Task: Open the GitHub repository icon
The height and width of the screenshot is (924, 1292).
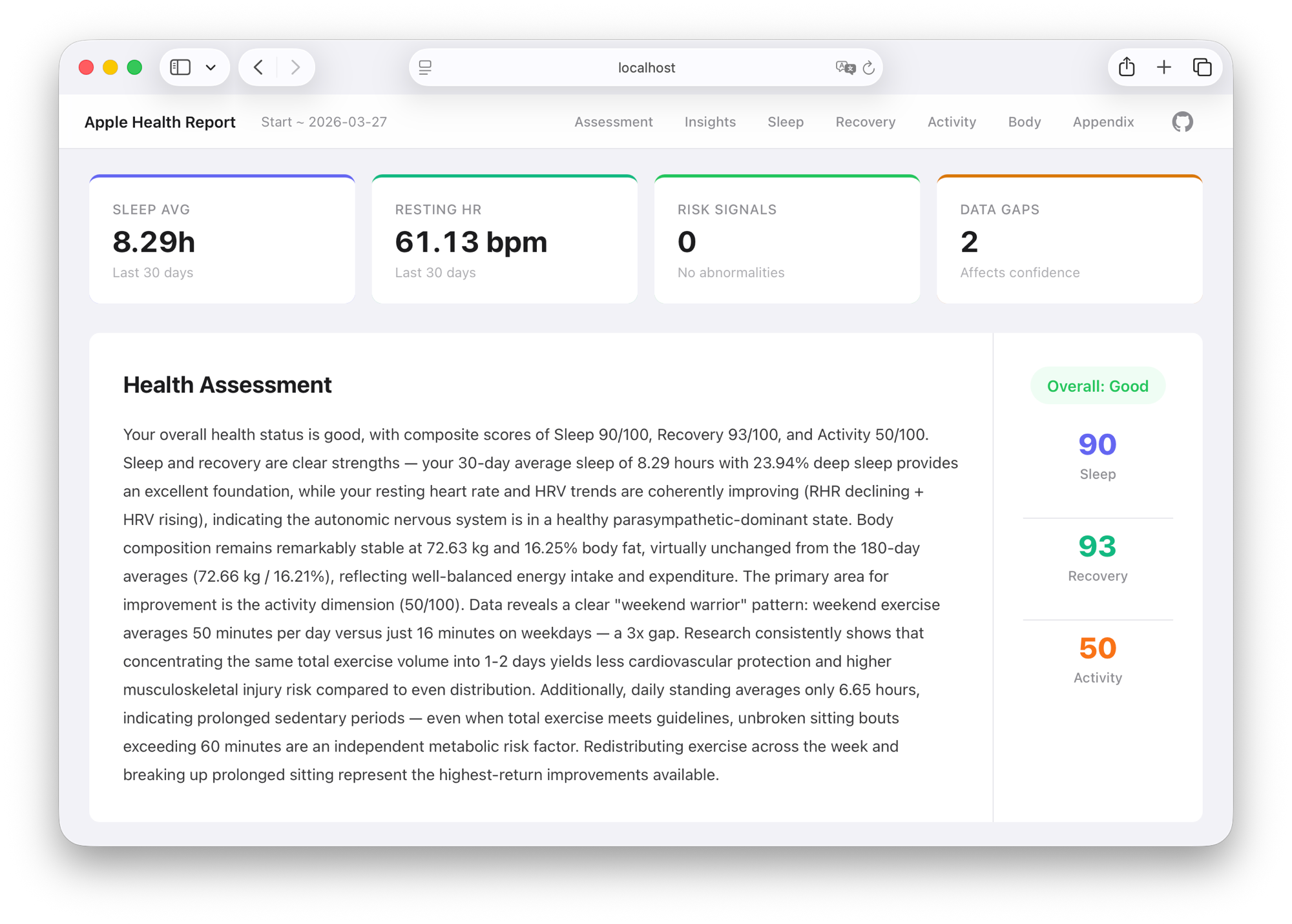Action: pos(1182,121)
